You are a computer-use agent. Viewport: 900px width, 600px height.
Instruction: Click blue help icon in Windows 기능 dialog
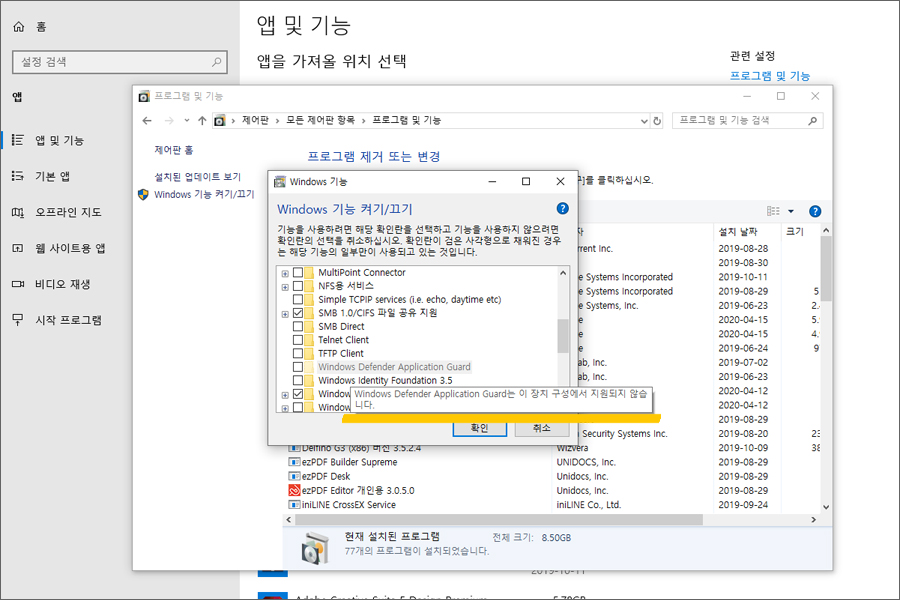[562, 208]
